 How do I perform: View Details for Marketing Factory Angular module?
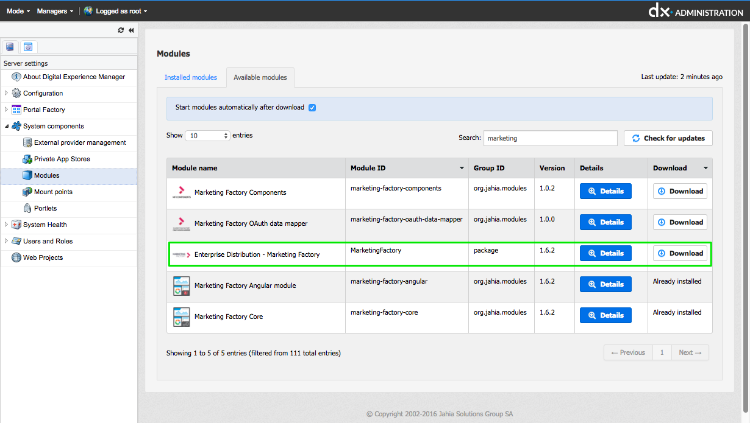pyautogui.click(x=606, y=284)
